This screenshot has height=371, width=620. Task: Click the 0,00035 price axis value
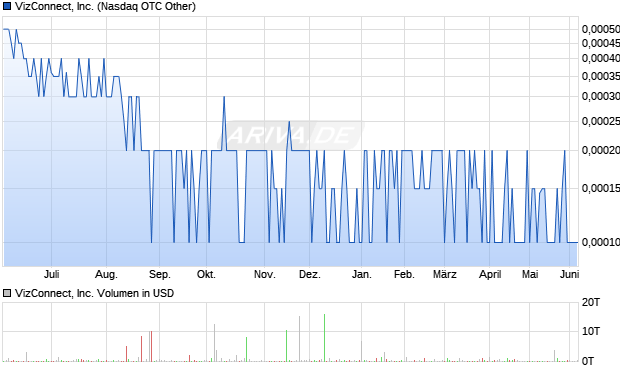[601, 76]
